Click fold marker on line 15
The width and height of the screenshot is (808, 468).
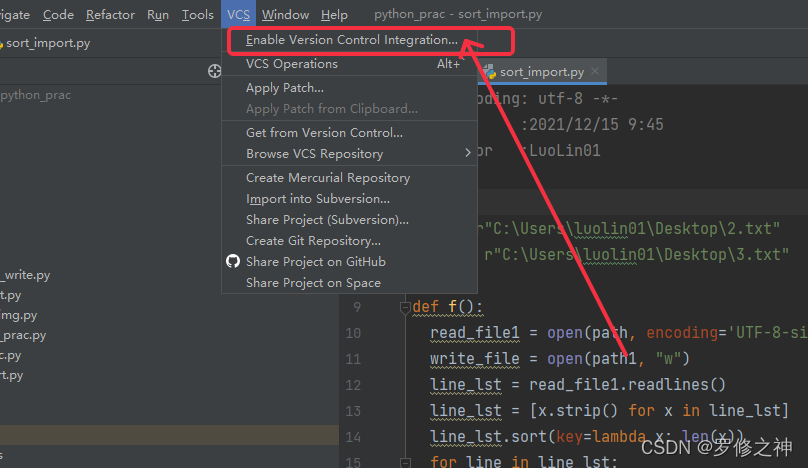coord(405,462)
